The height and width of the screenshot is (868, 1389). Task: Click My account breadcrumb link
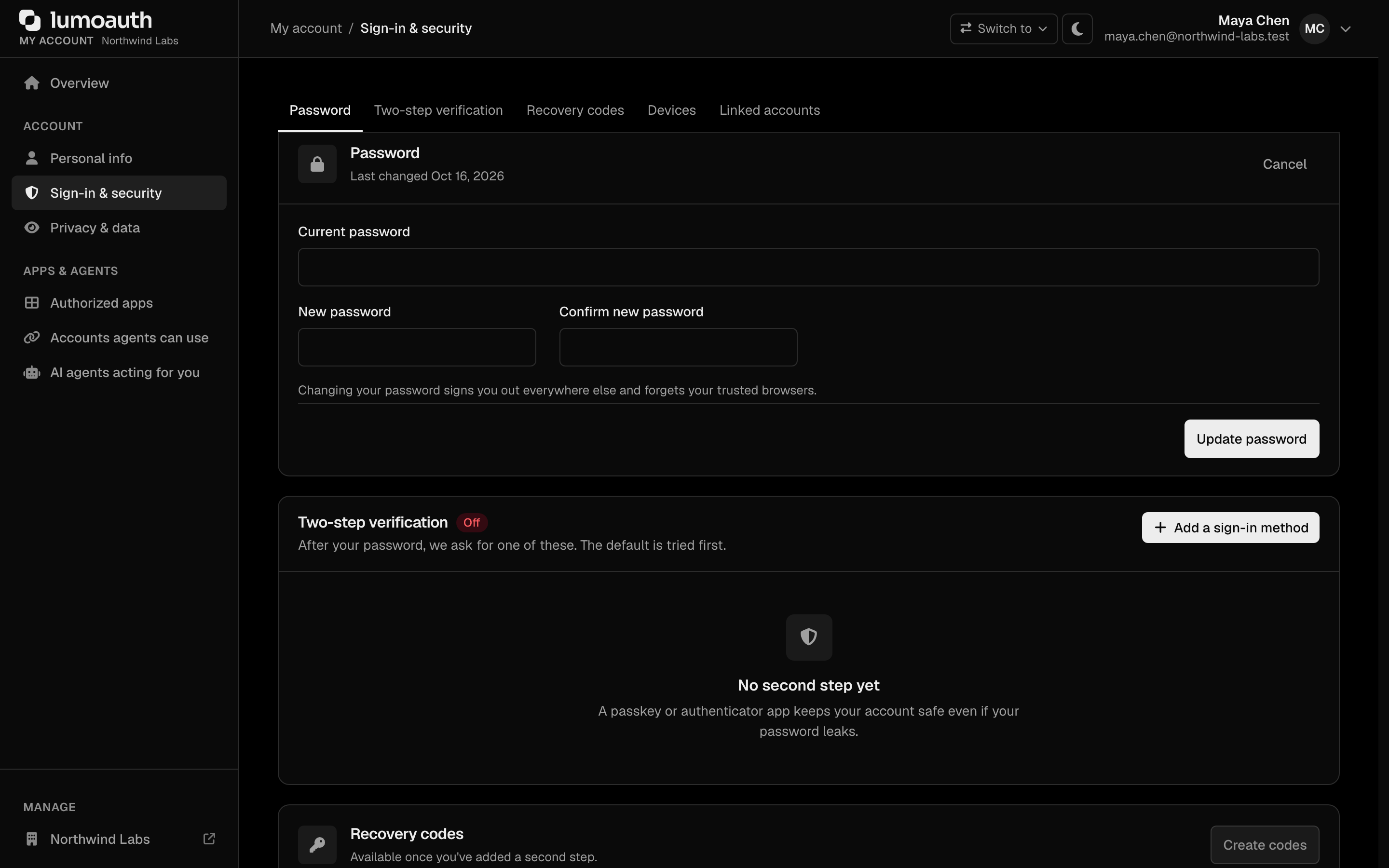[x=306, y=28]
